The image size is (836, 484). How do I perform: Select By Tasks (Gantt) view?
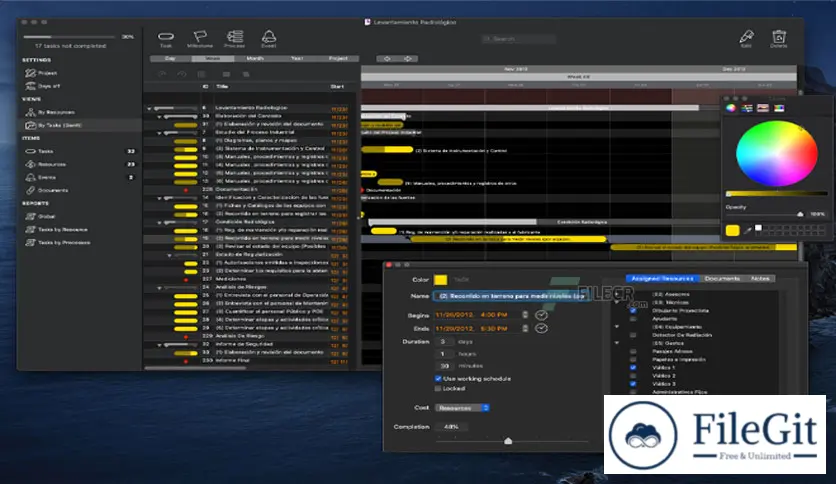click(53, 125)
